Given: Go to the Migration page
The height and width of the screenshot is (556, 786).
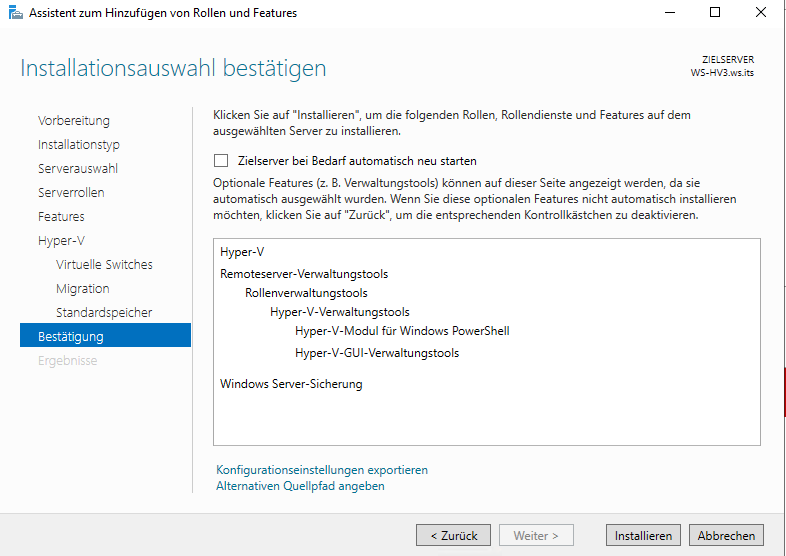Looking at the screenshot, I should (83, 288).
